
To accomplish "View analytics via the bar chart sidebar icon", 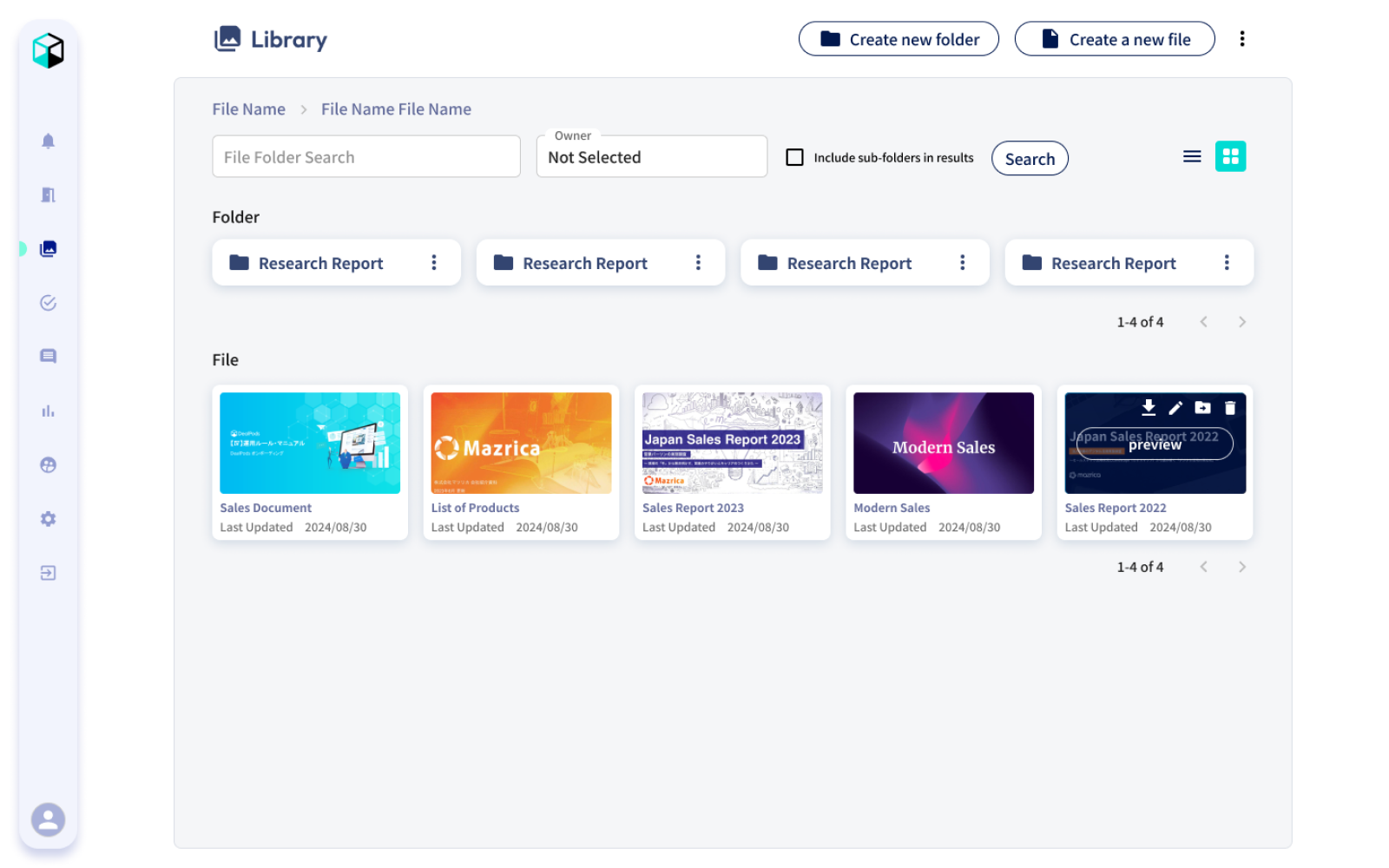I will pos(48,411).
